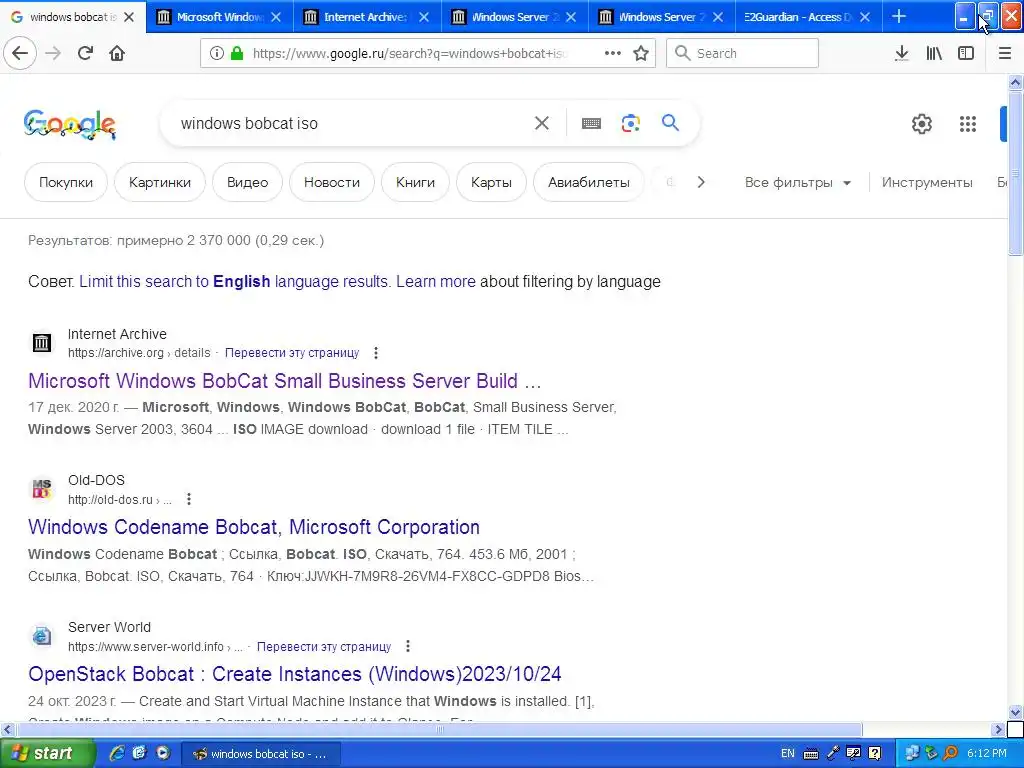Show more filter chips with right chevron
Screen dimensions: 1024x768
(701, 182)
